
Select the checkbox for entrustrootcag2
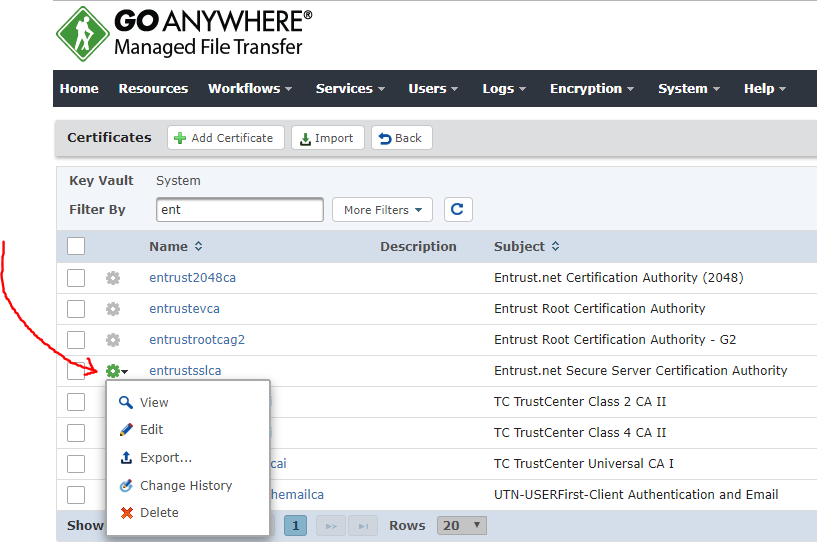76,340
